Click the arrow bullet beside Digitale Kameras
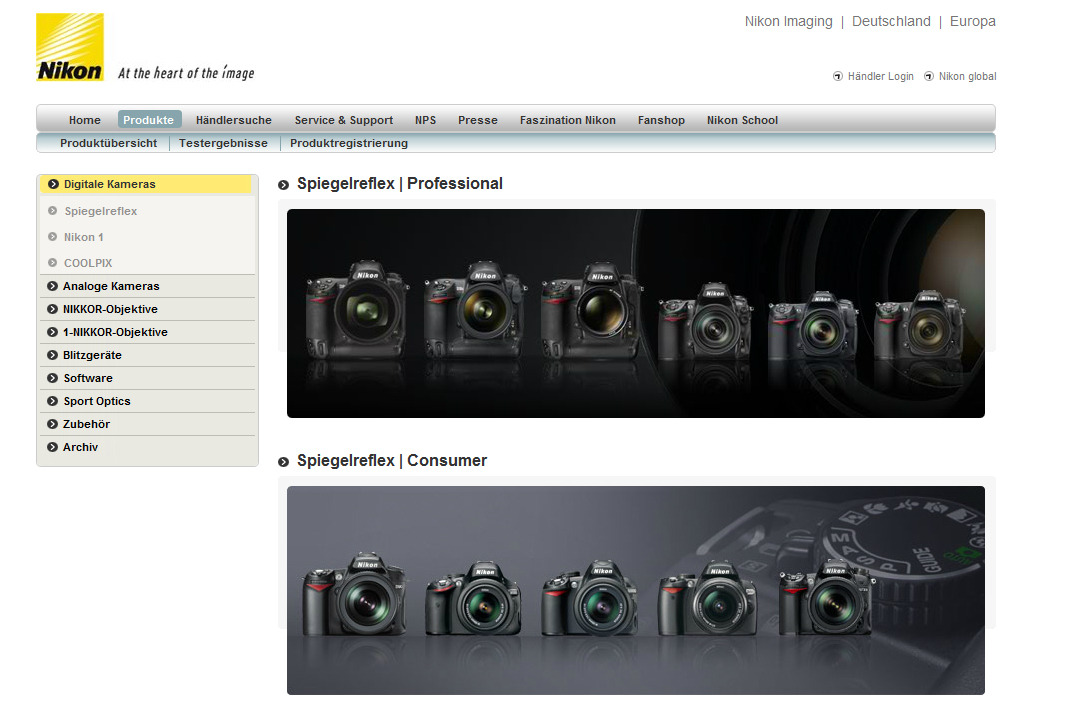Image resolution: width=1073 pixels, height=722 pixels. 53,184
